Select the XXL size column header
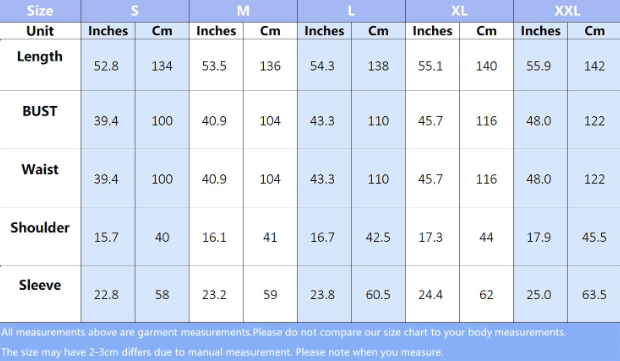 [x=567, y=11]
